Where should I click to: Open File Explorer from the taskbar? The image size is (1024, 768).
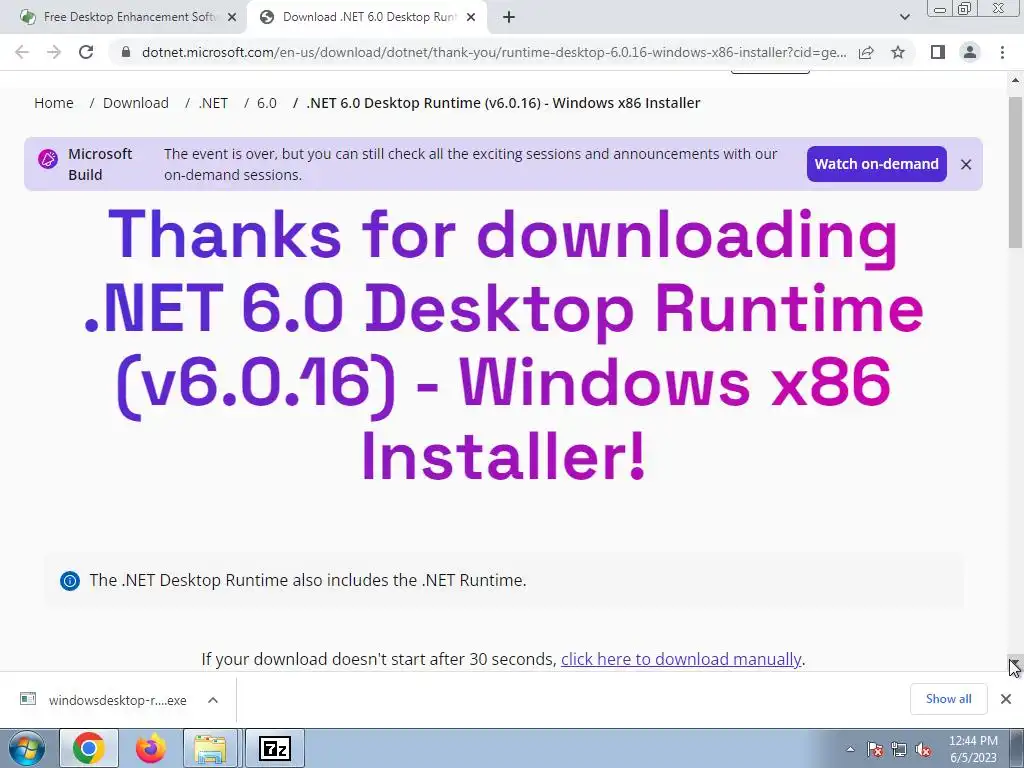[x=210, y=748]
